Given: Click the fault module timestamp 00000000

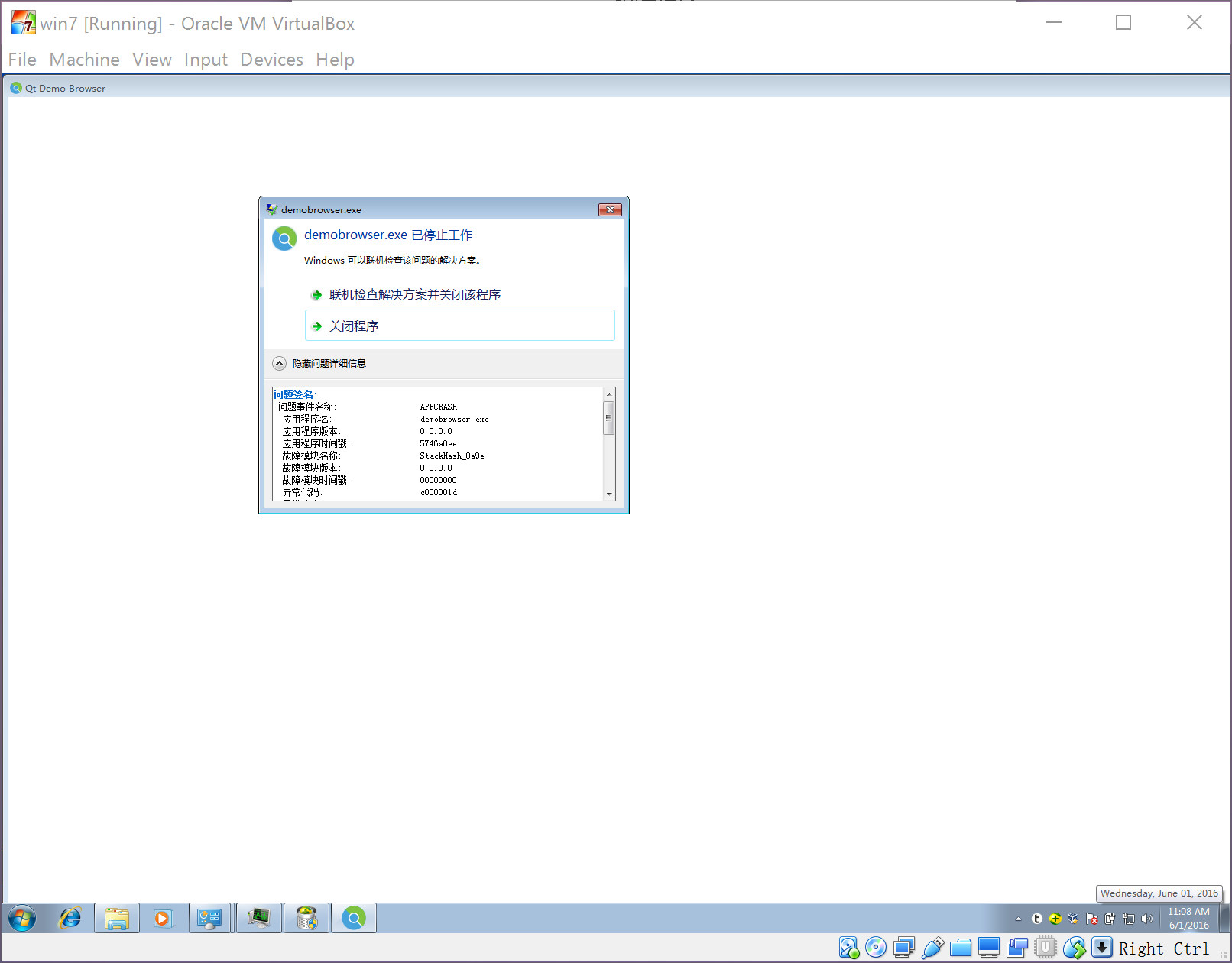Looking at the screenshot, I should click(x=438, y=480).
